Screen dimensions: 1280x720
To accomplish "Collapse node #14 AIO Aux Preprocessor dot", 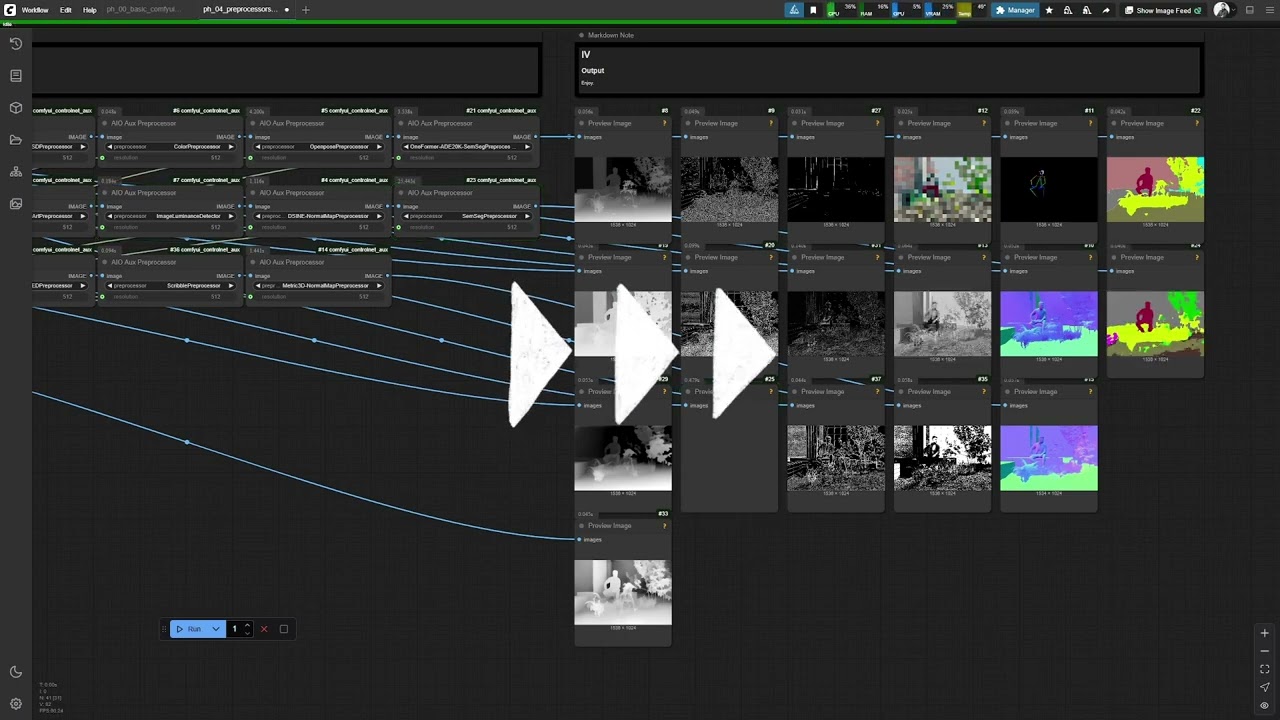I will [x=251, y=262].
